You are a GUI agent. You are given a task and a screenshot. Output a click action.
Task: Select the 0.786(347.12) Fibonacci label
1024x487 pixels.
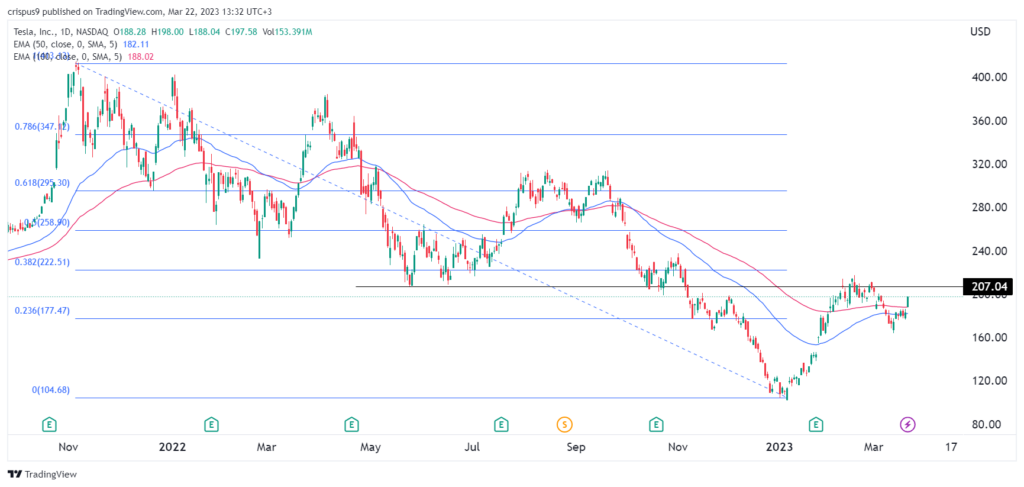(42, 127)
